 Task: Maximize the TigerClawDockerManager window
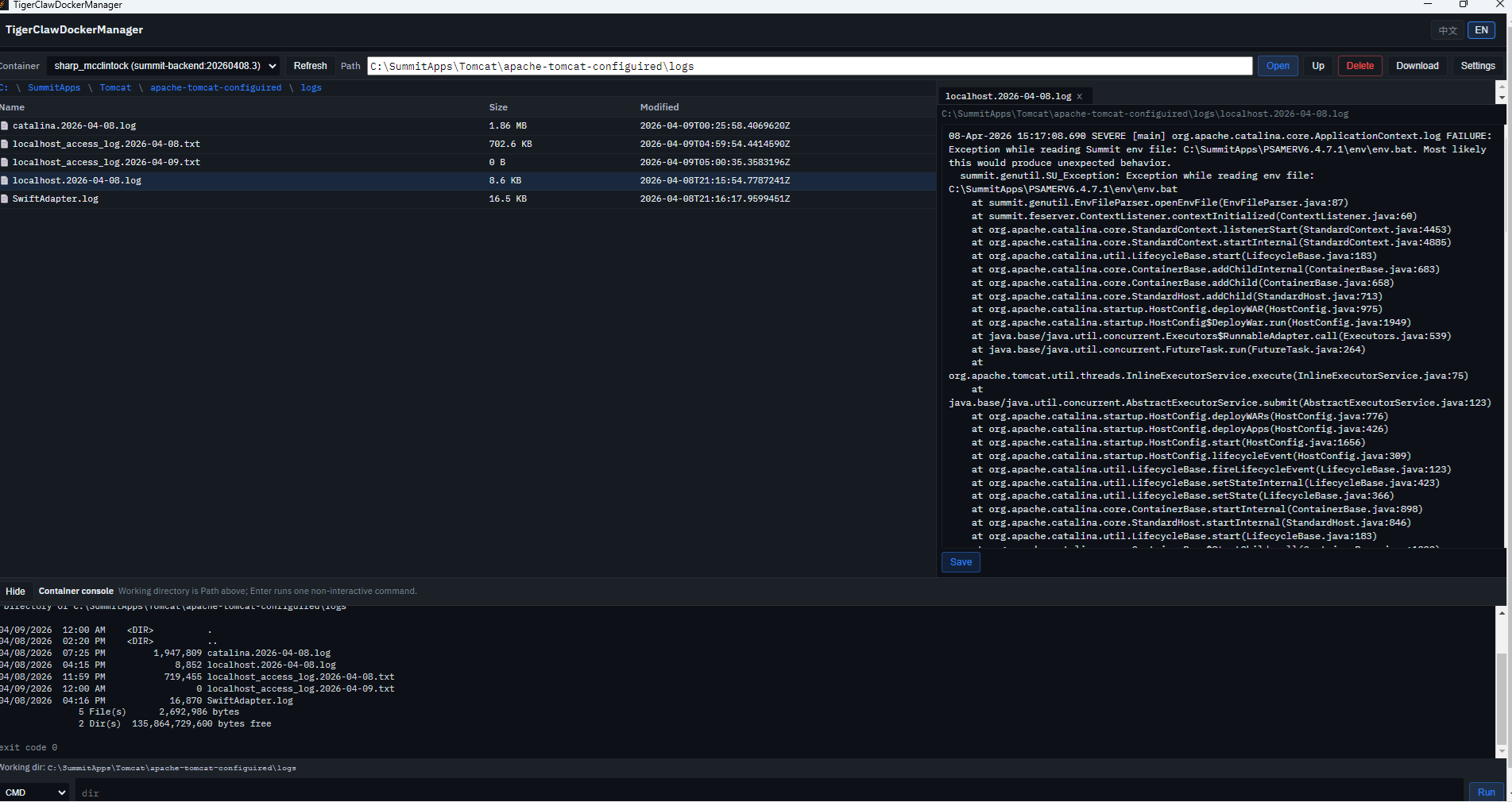1463,5
